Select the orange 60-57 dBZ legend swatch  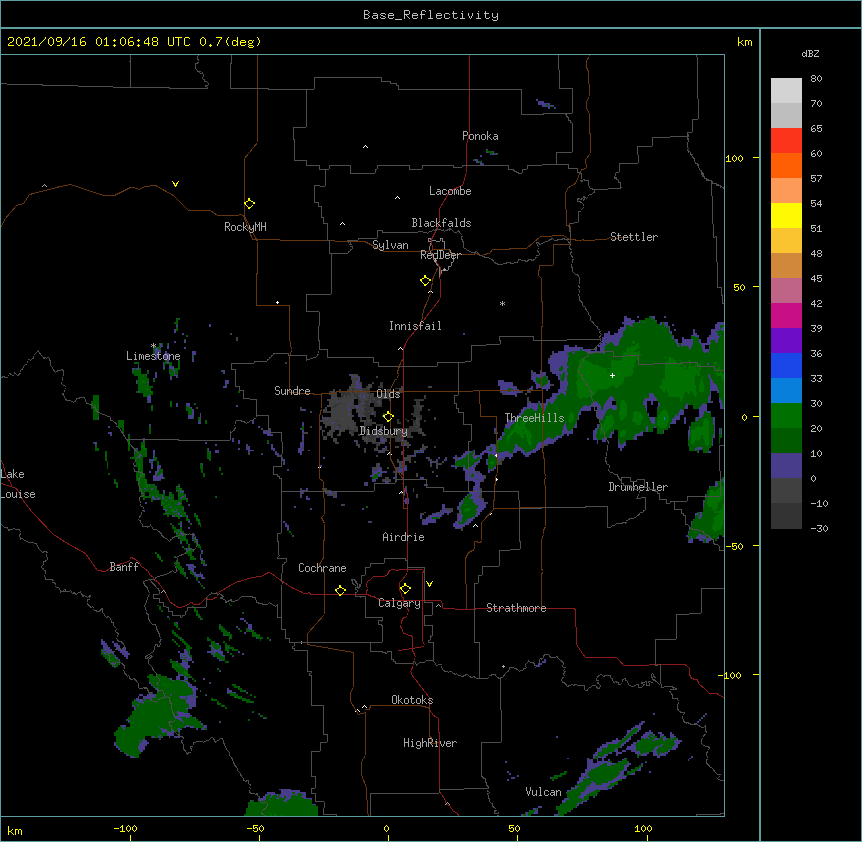pyautogui.click(x=786, y=165)
